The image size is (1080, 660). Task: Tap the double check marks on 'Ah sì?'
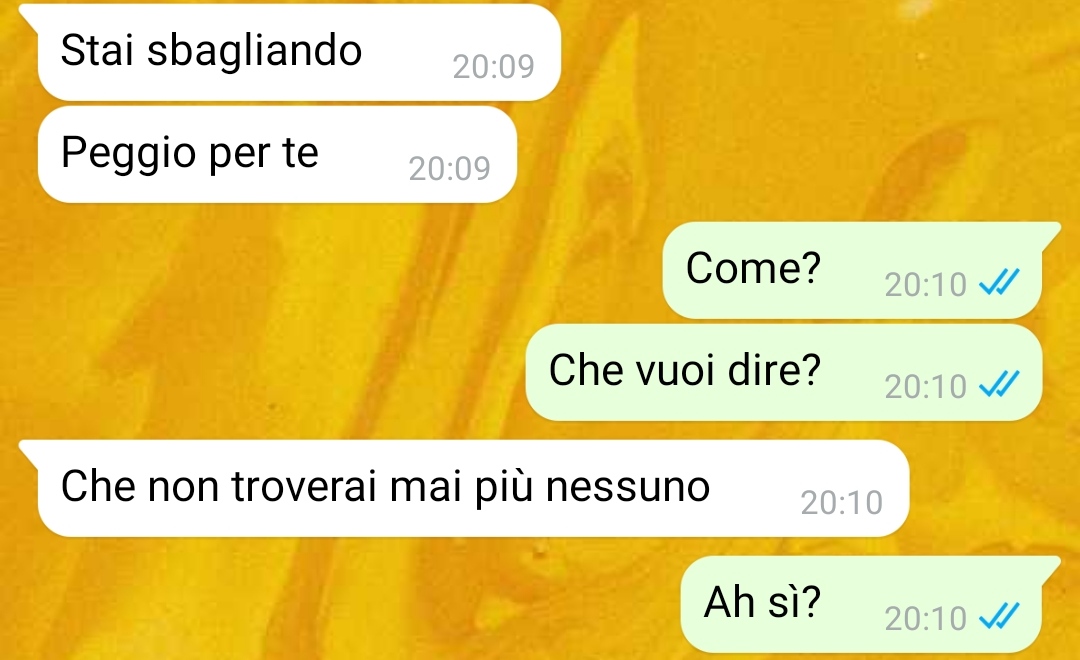(x=999, y=616)
